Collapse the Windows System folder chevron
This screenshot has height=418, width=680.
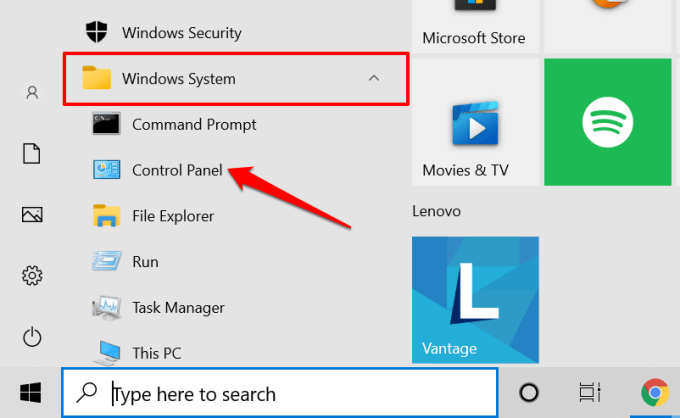click(373, 78)
